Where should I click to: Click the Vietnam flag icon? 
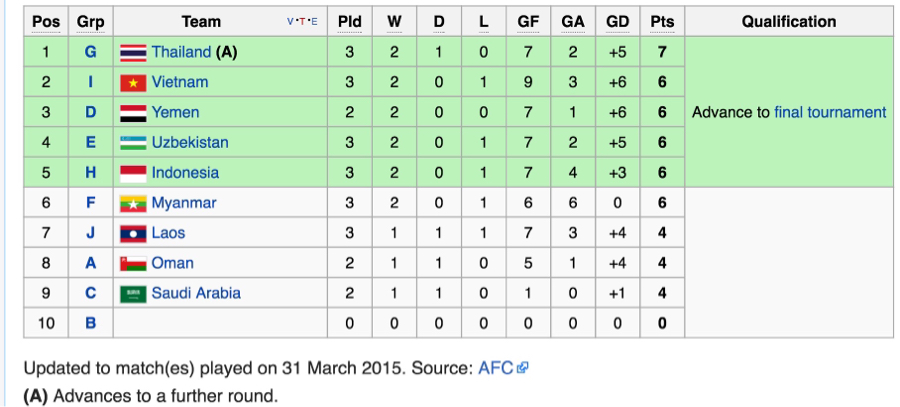click(133, 82)
